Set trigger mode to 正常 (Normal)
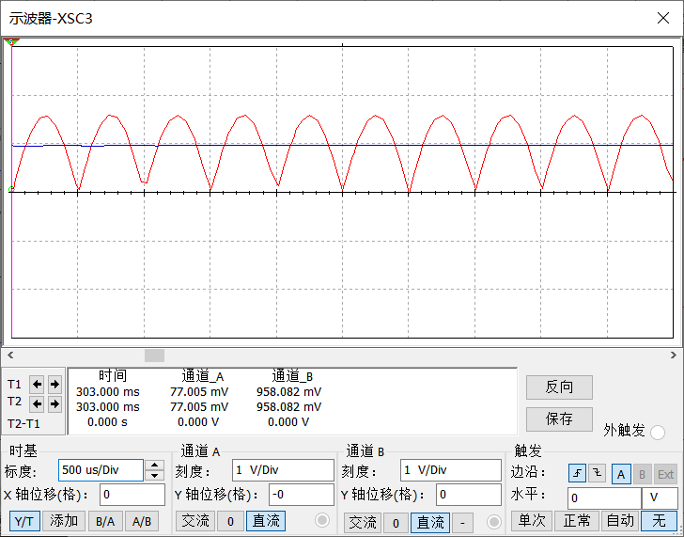The width and height of the screenshot is (684, 538). (577, 521)
